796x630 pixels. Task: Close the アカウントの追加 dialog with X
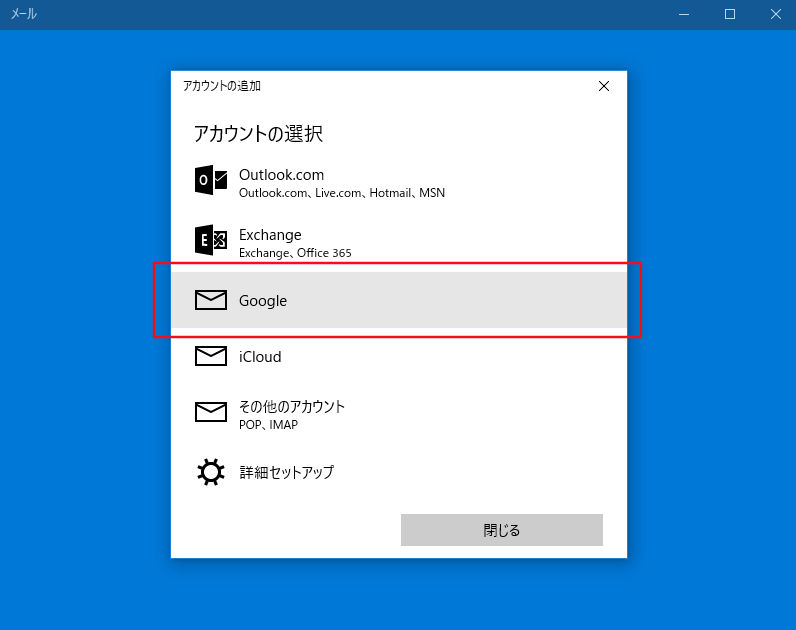click(604, 86)
